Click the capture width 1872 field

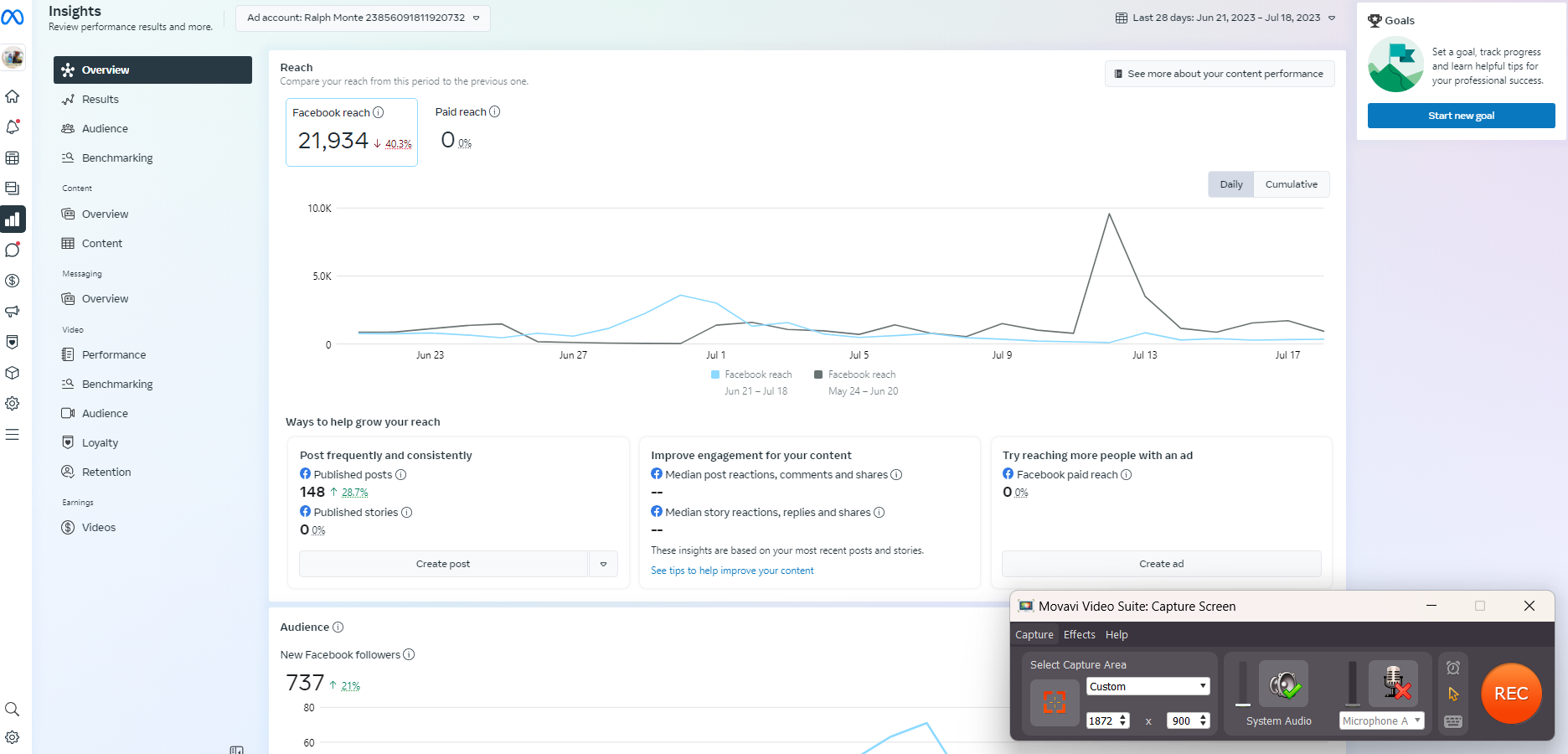tap(1101, 720)
